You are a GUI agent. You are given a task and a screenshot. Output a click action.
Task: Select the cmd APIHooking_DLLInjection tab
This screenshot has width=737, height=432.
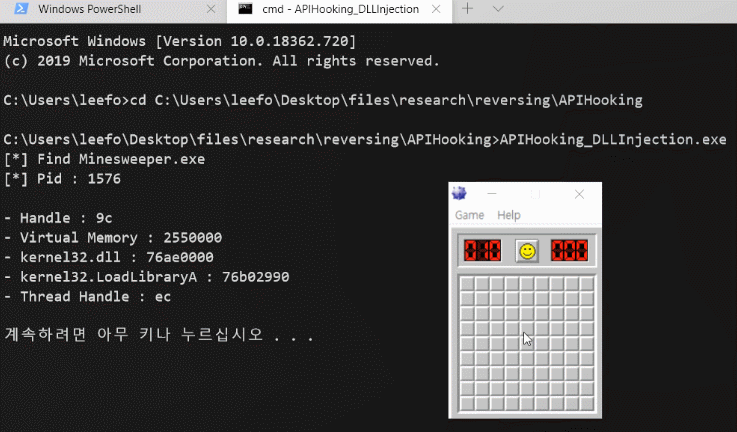[339, 9]
